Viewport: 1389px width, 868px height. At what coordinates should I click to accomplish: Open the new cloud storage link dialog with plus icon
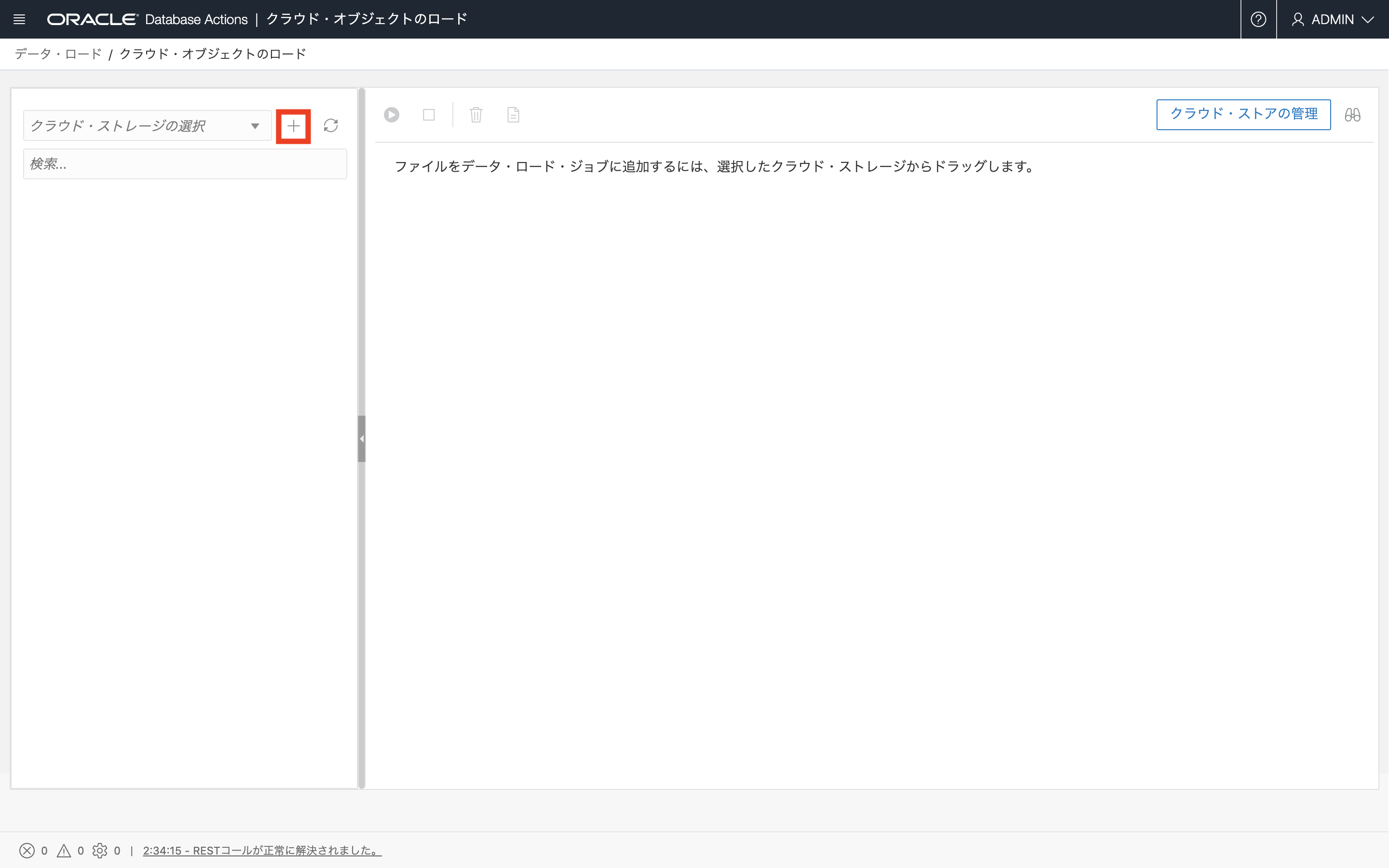pos(293,126)
